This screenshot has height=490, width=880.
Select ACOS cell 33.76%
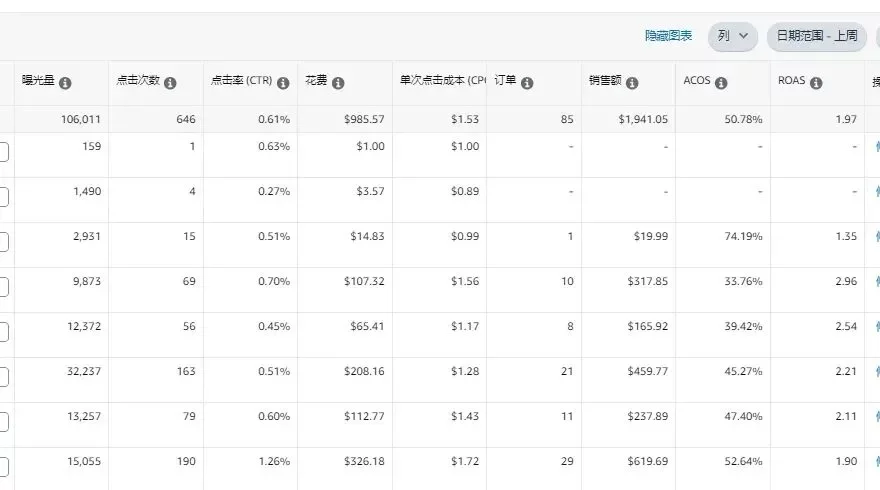tap(743, 281)
